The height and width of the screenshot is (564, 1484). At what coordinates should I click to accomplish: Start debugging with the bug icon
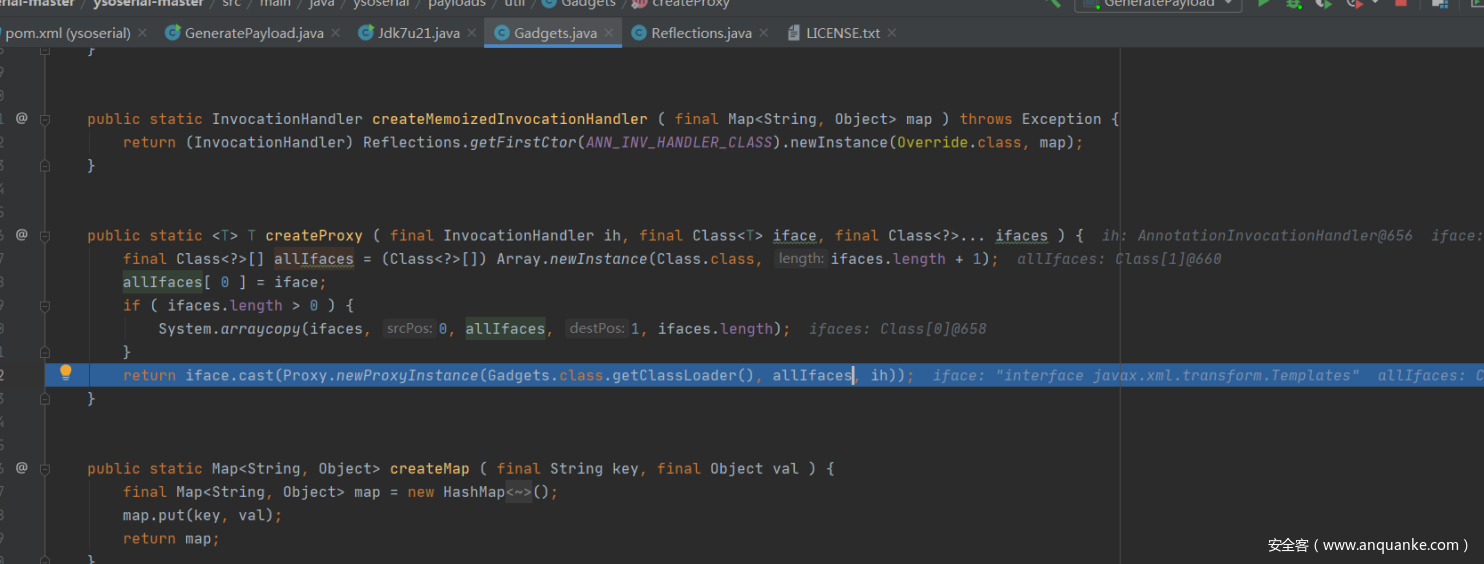pyautogui.click(x=1294, y=4)
